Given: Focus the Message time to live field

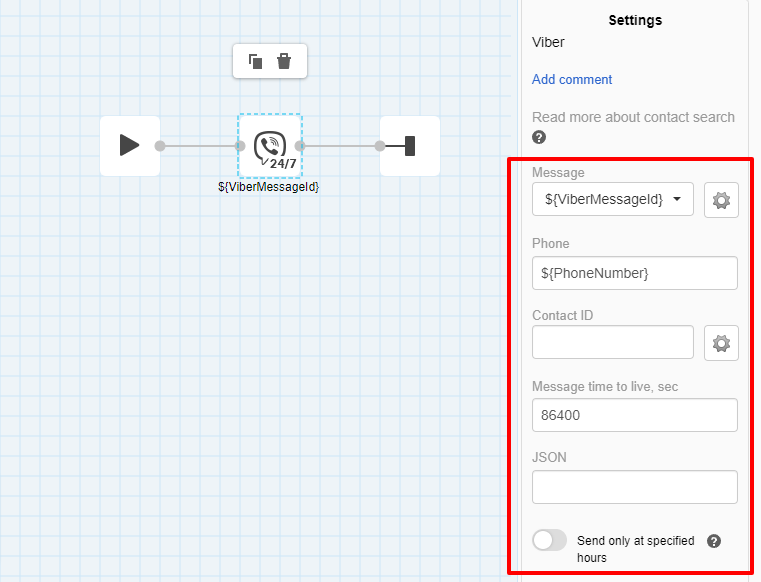Looking at the screenshot, I should pyautogui.click(x=635, y=415).
